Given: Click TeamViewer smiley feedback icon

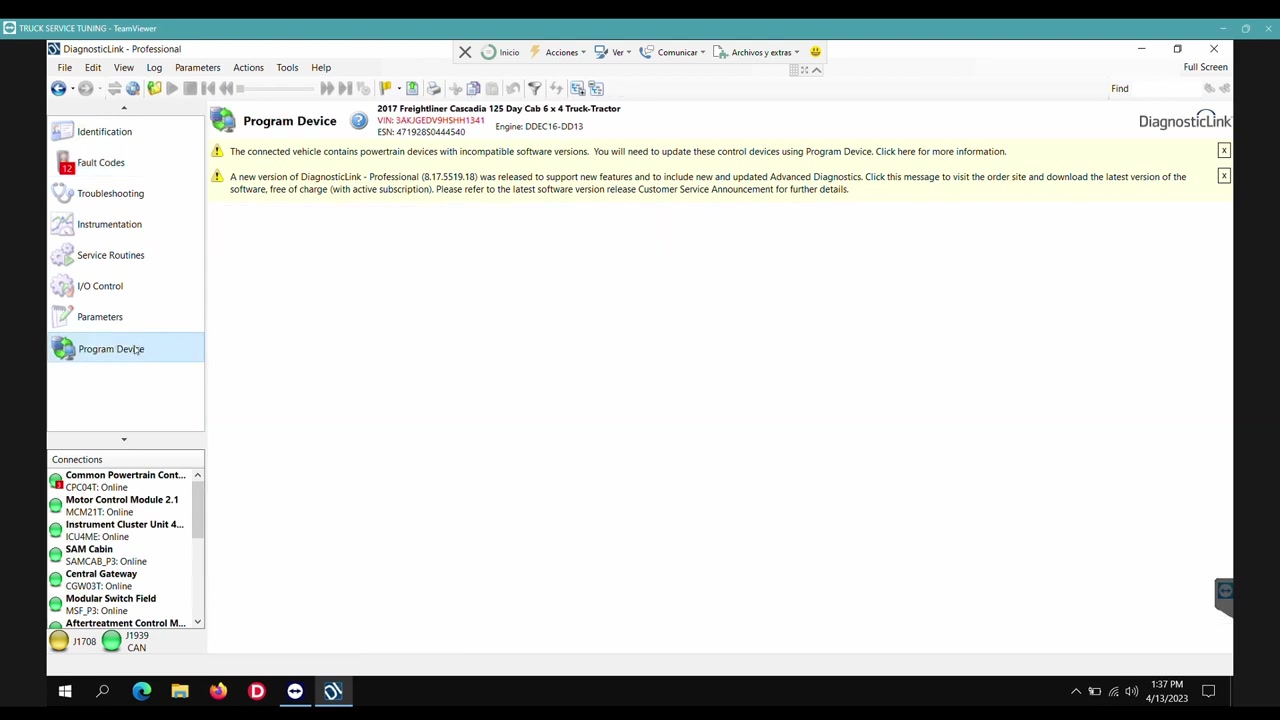Looking at the screenshot, I should pyautogui.click(x=816, y=52).
